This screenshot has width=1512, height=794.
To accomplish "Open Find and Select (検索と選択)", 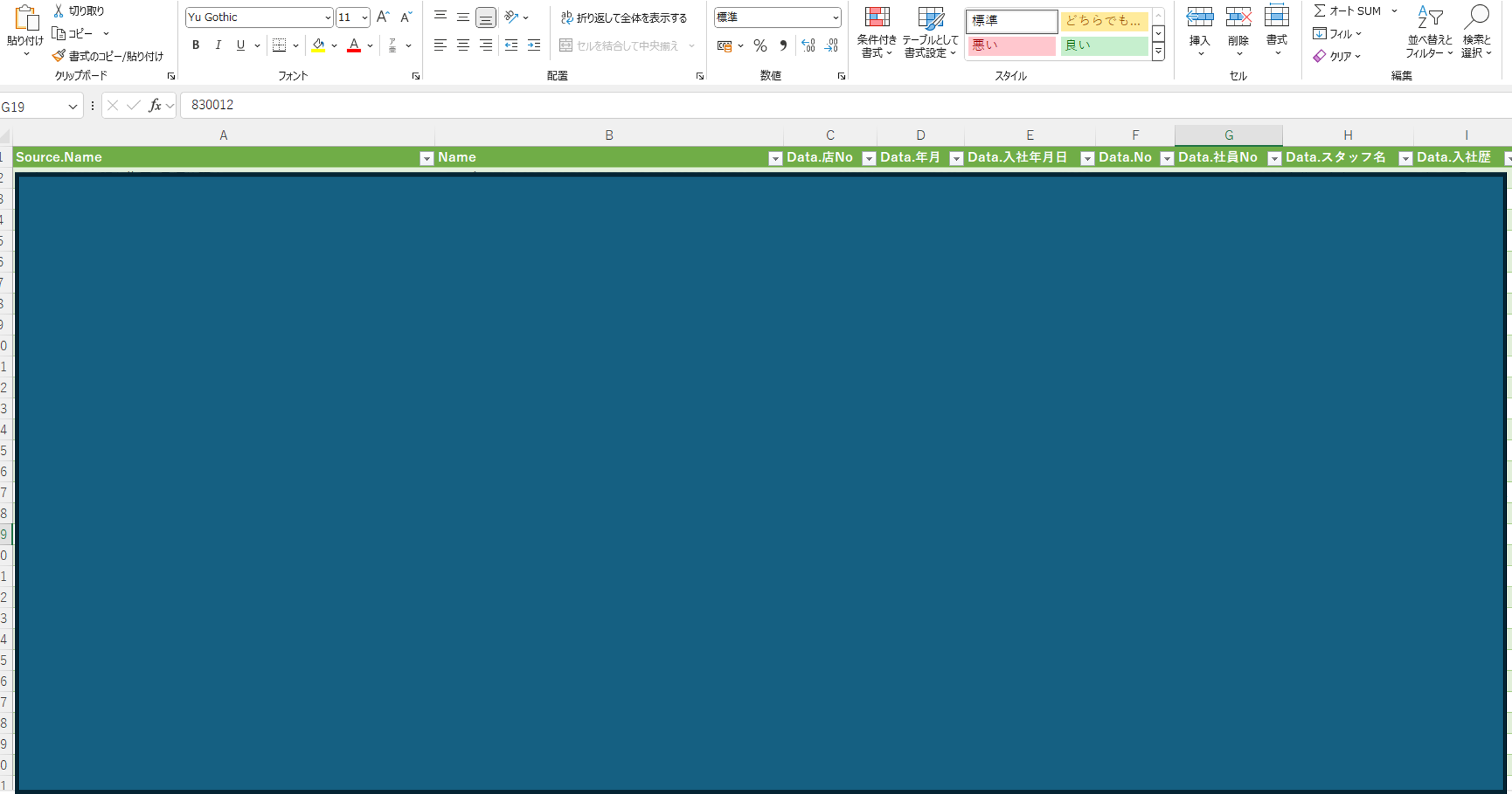I will (1476, 32).
